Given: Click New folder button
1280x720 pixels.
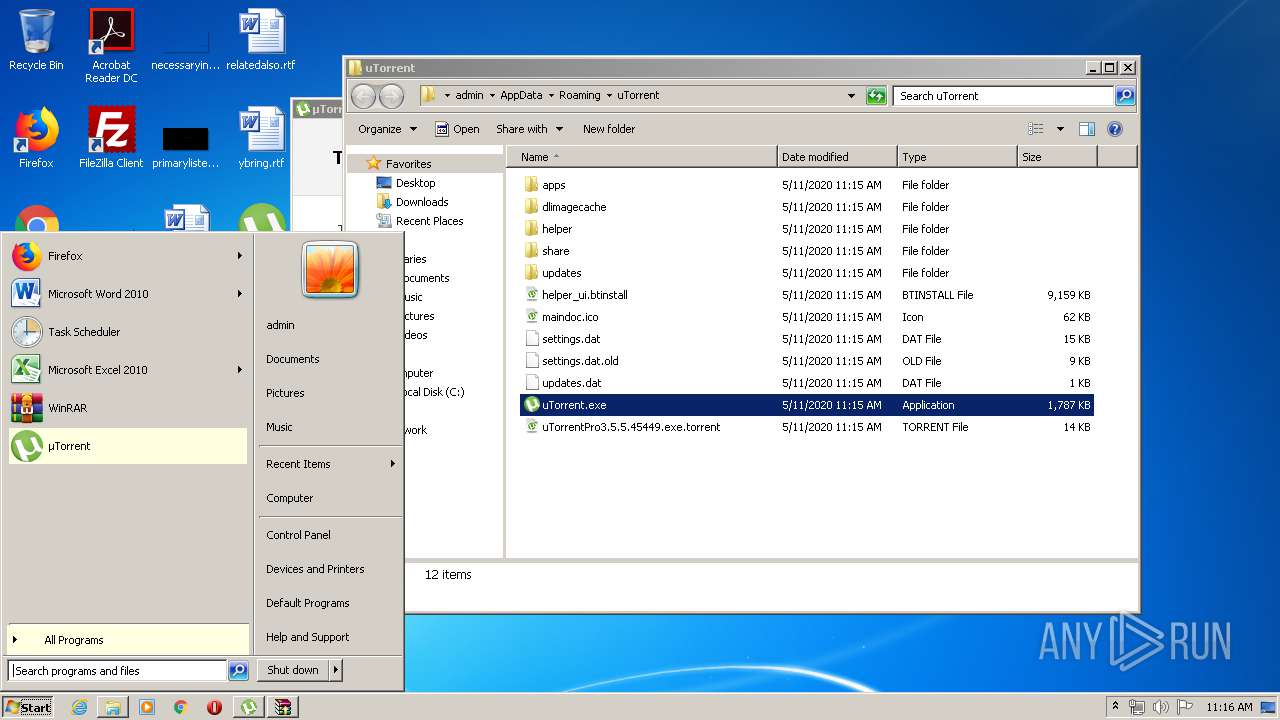Looking at the screenshot, I should pyautogui.click(x=609, y=129).
